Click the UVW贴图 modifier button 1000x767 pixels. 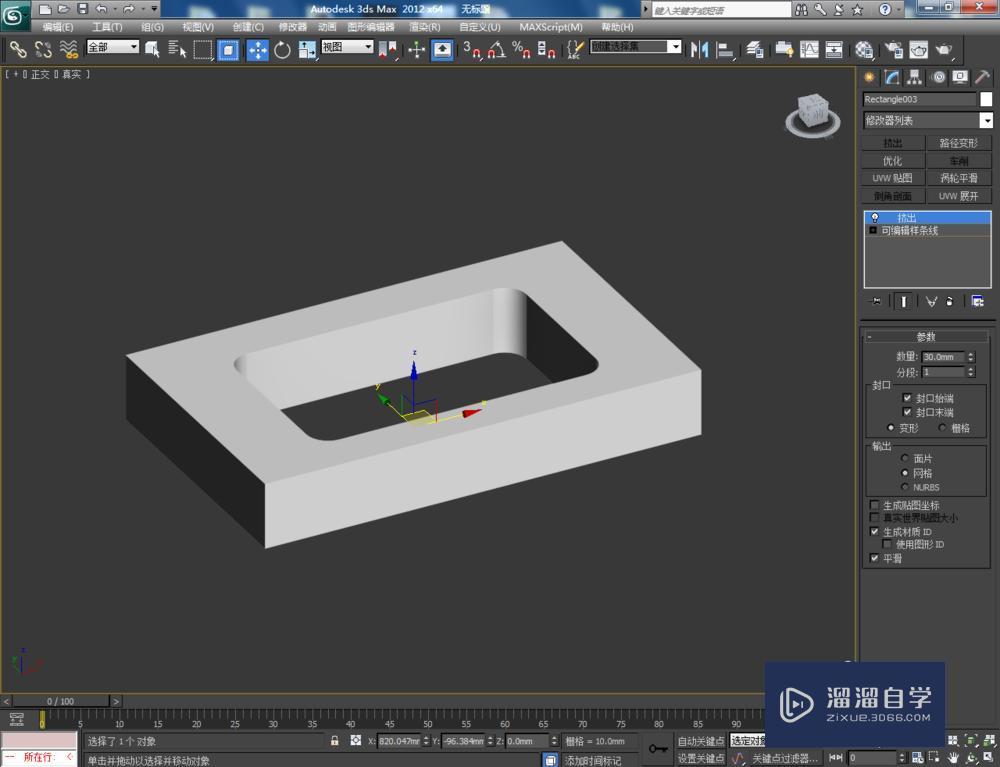pyautogui.click(x=891, y=178)
